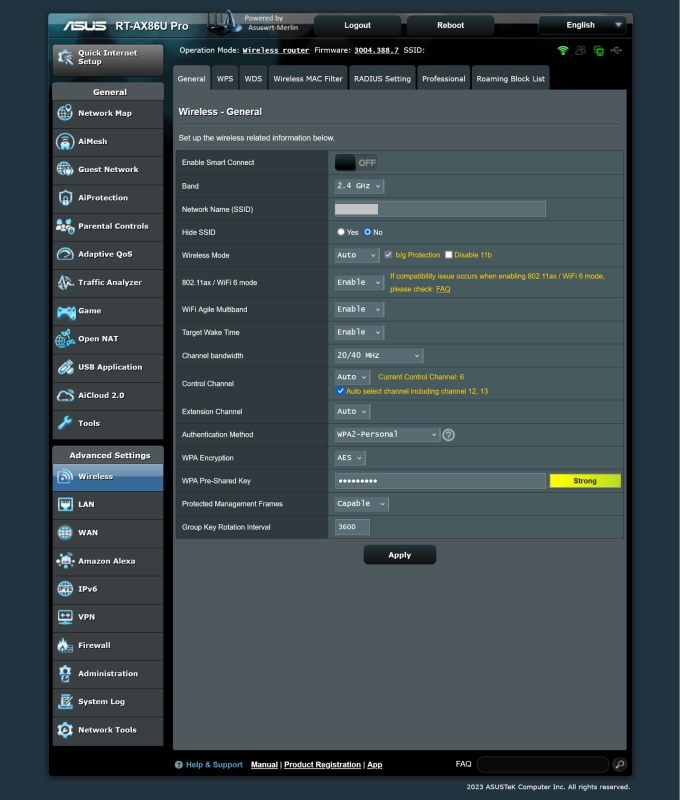Click the Apply button
The height and width of the screenshot is (800, 680).
click(399, 555)
